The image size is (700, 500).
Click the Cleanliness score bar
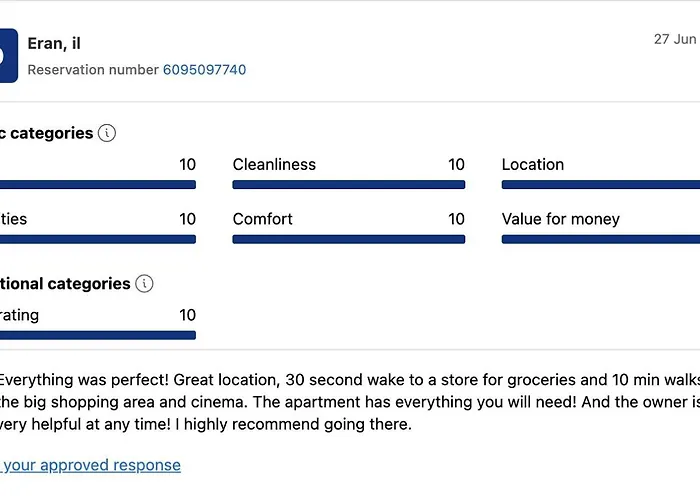tap(348, 185)
